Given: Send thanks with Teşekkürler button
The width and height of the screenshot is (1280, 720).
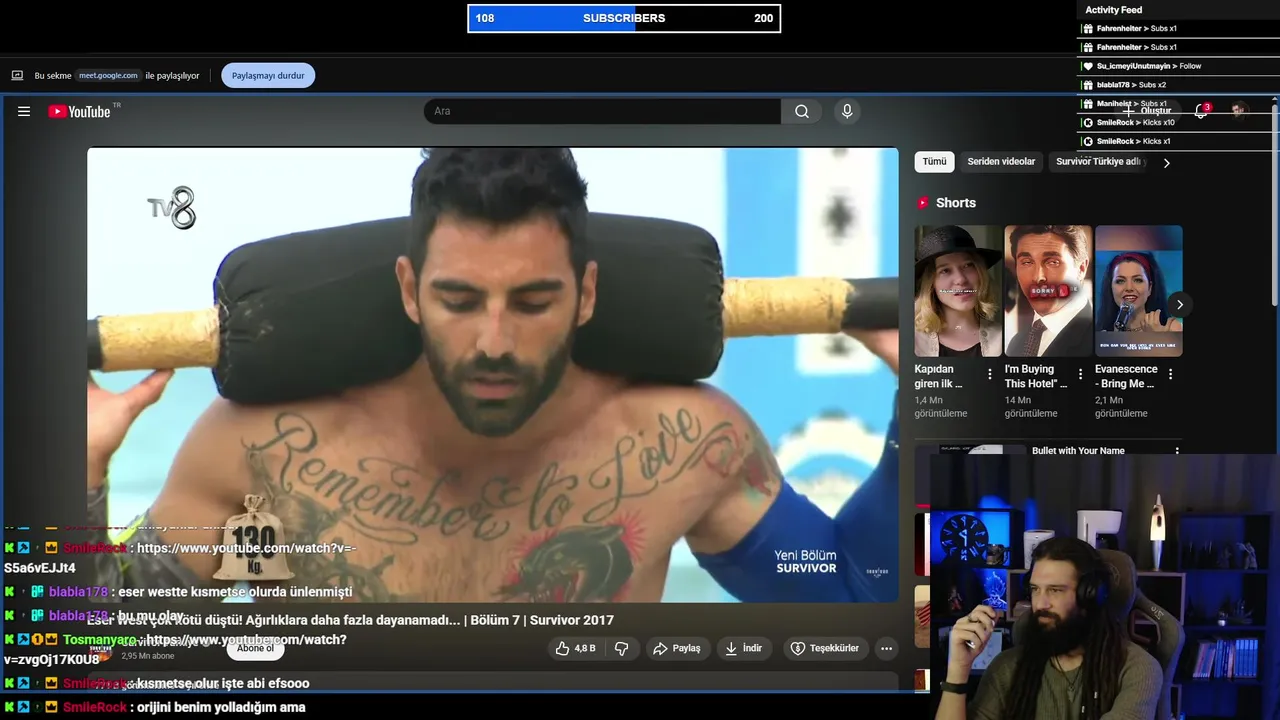Looking at the screenshot, I should pyautogui.click(x=825, y=648).
